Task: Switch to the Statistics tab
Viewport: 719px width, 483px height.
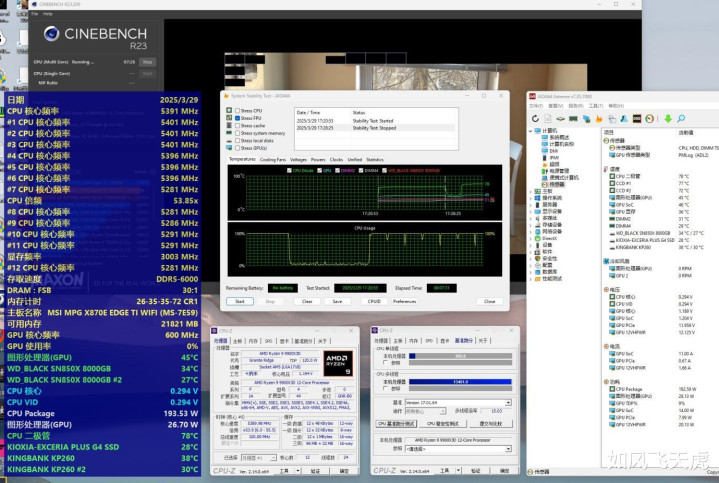Action: coord(375,159)
